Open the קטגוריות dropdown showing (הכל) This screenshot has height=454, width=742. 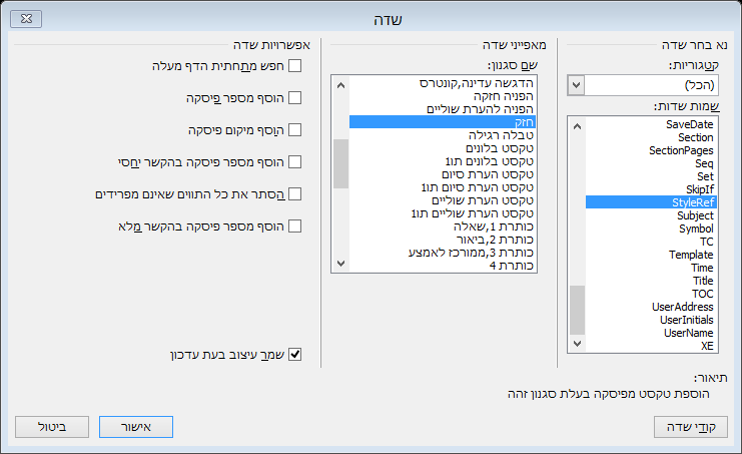[575, 86]
